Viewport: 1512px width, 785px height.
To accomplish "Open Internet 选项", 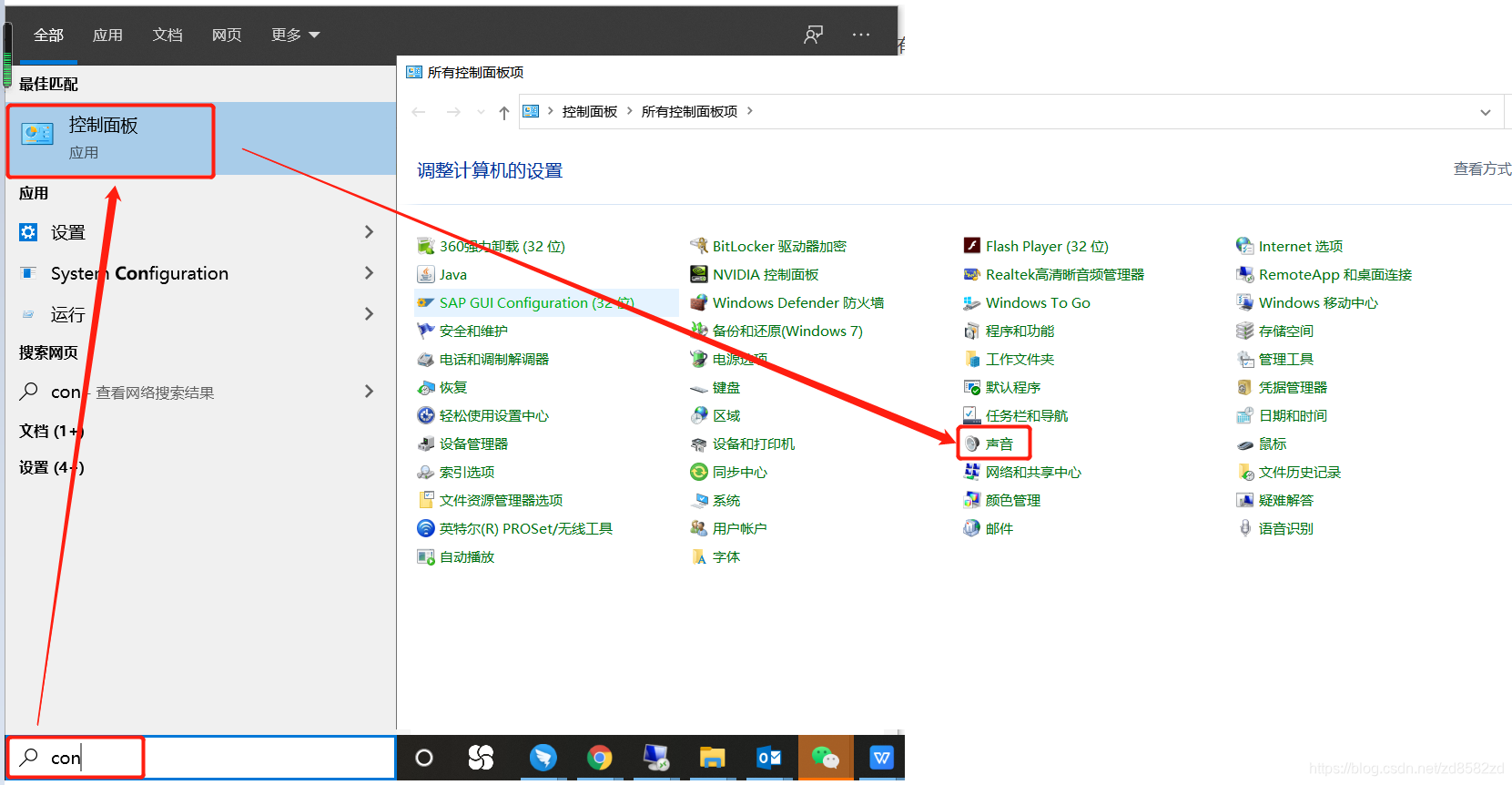I will click(x=1290, y=247).
